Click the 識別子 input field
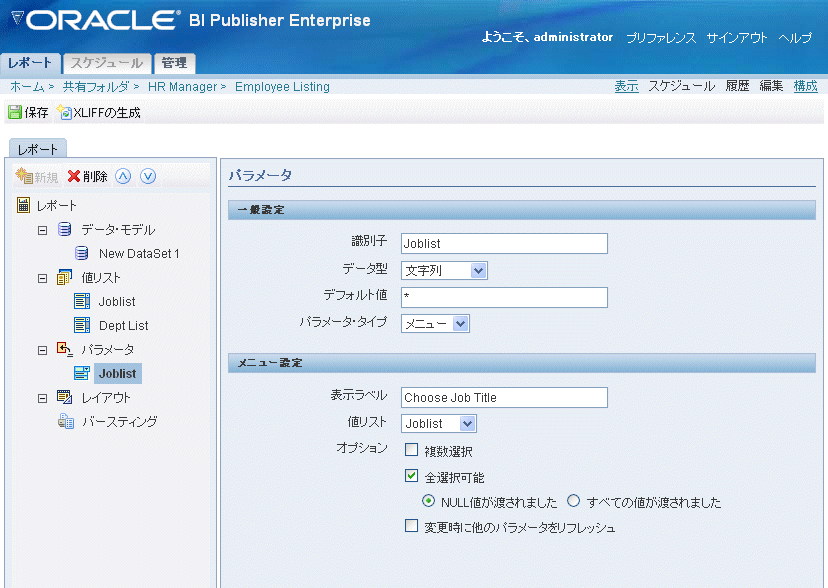This screenshot has width=828, height=588. (504, 243)
